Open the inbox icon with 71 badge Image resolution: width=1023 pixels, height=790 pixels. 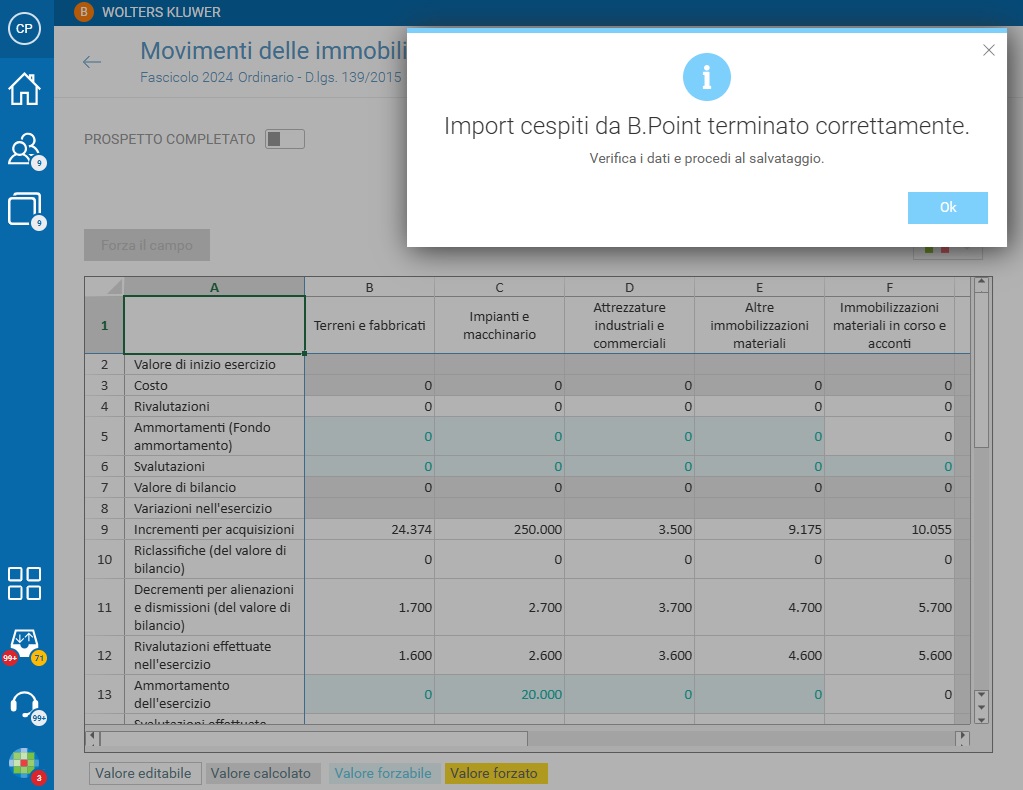click(x=24, y=645)
